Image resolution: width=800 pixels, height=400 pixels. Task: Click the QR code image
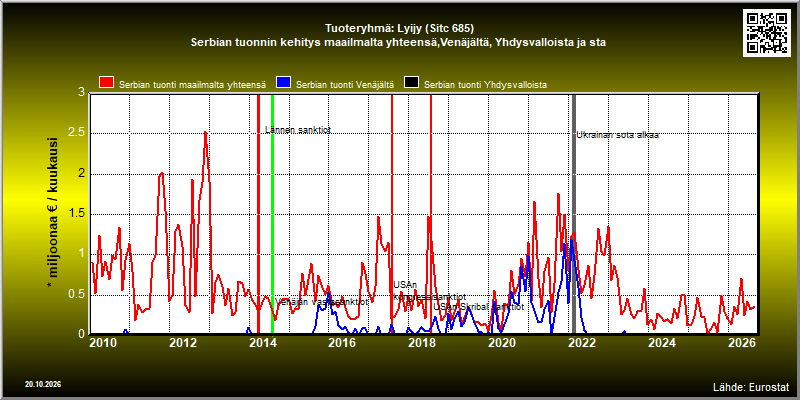pyautogui.click(x=766, y=33)
